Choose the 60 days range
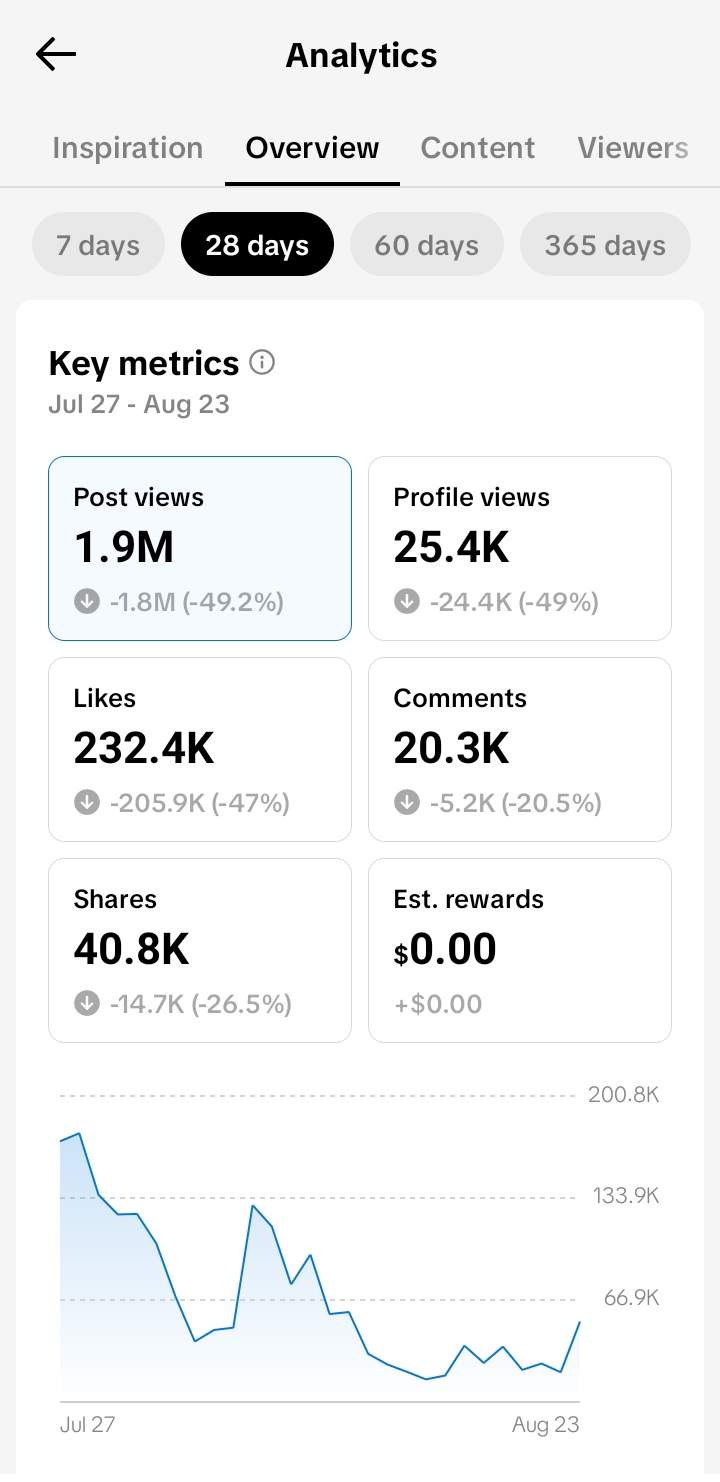 point(427,244)
